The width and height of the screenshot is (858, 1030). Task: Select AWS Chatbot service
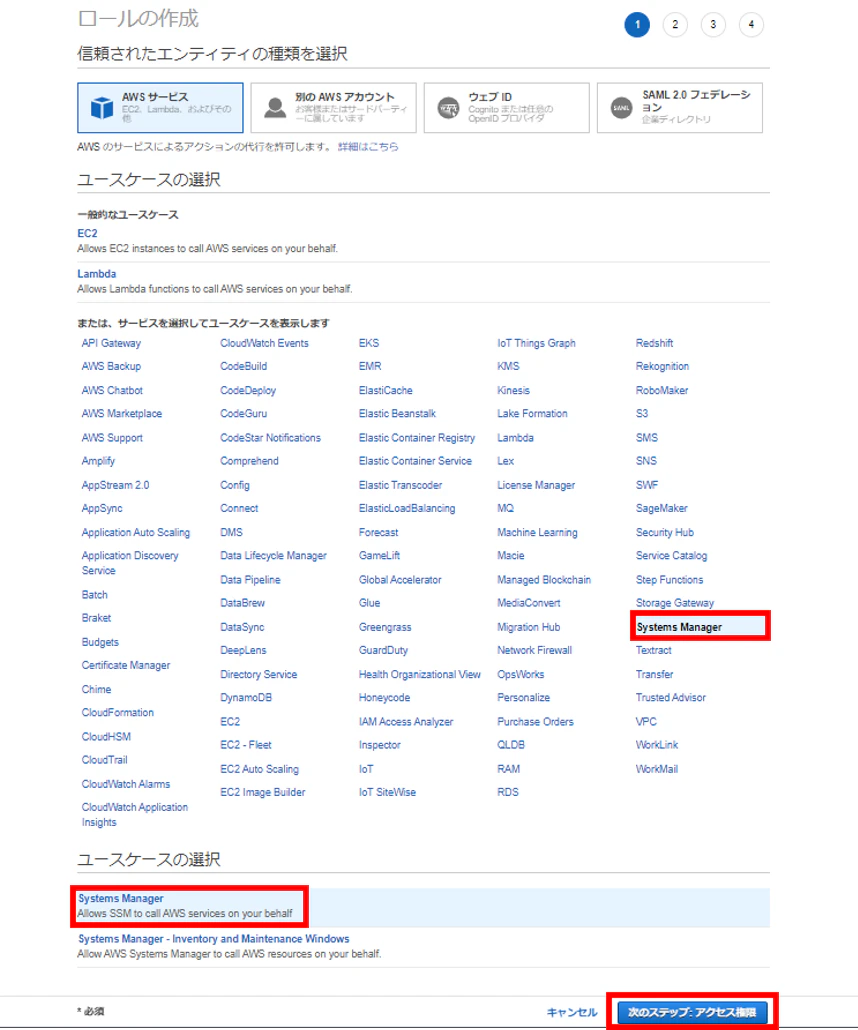coord(112,390)
